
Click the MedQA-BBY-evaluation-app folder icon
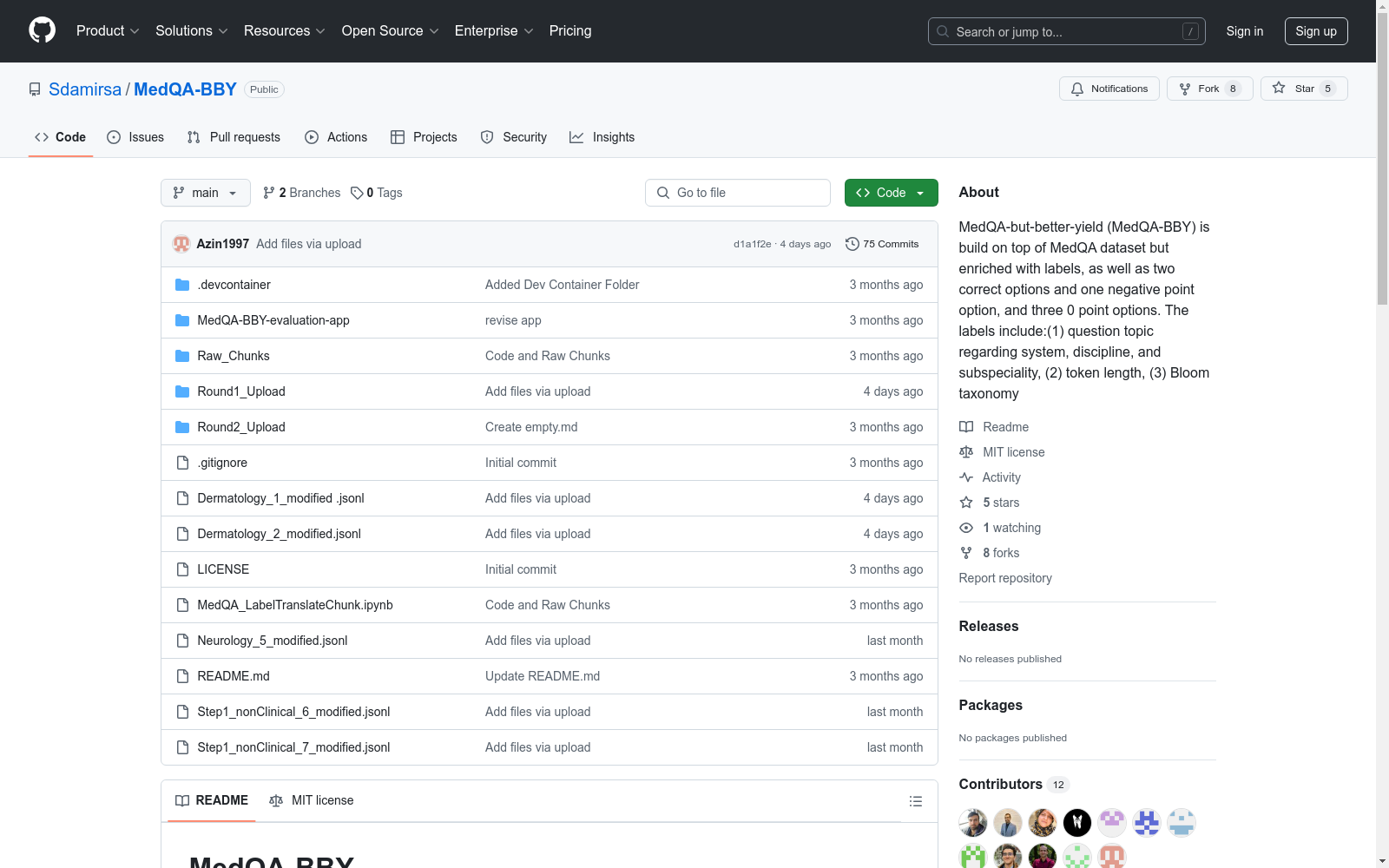[x=182, y=320]
